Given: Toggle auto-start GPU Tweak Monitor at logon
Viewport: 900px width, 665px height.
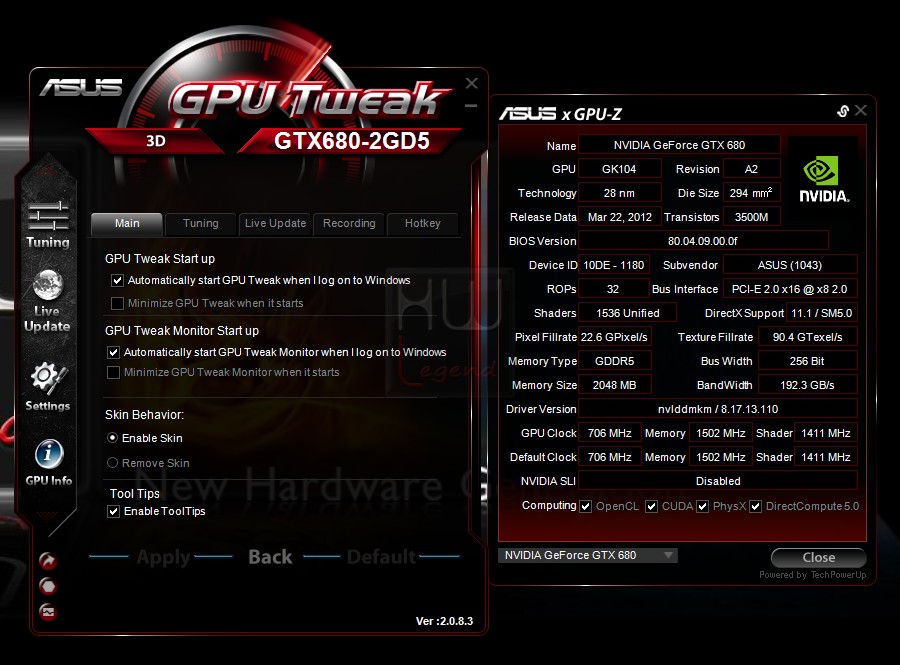Looking at the screenshot, I should tap(113, 352).
